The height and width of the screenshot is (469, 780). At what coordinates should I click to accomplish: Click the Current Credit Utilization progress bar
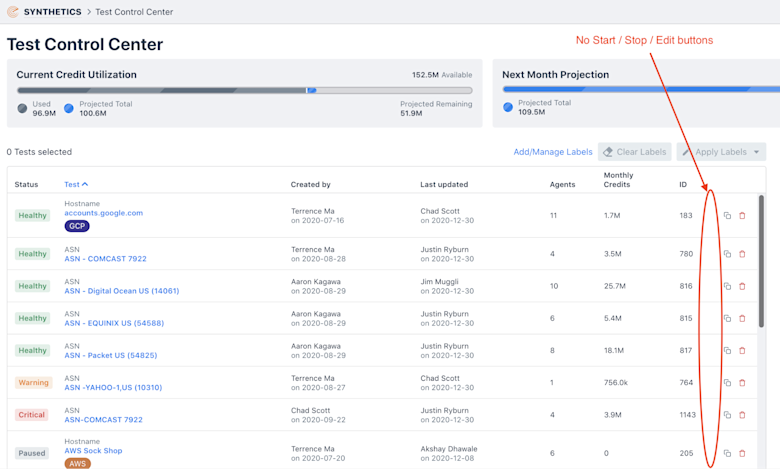coord(244,91)
